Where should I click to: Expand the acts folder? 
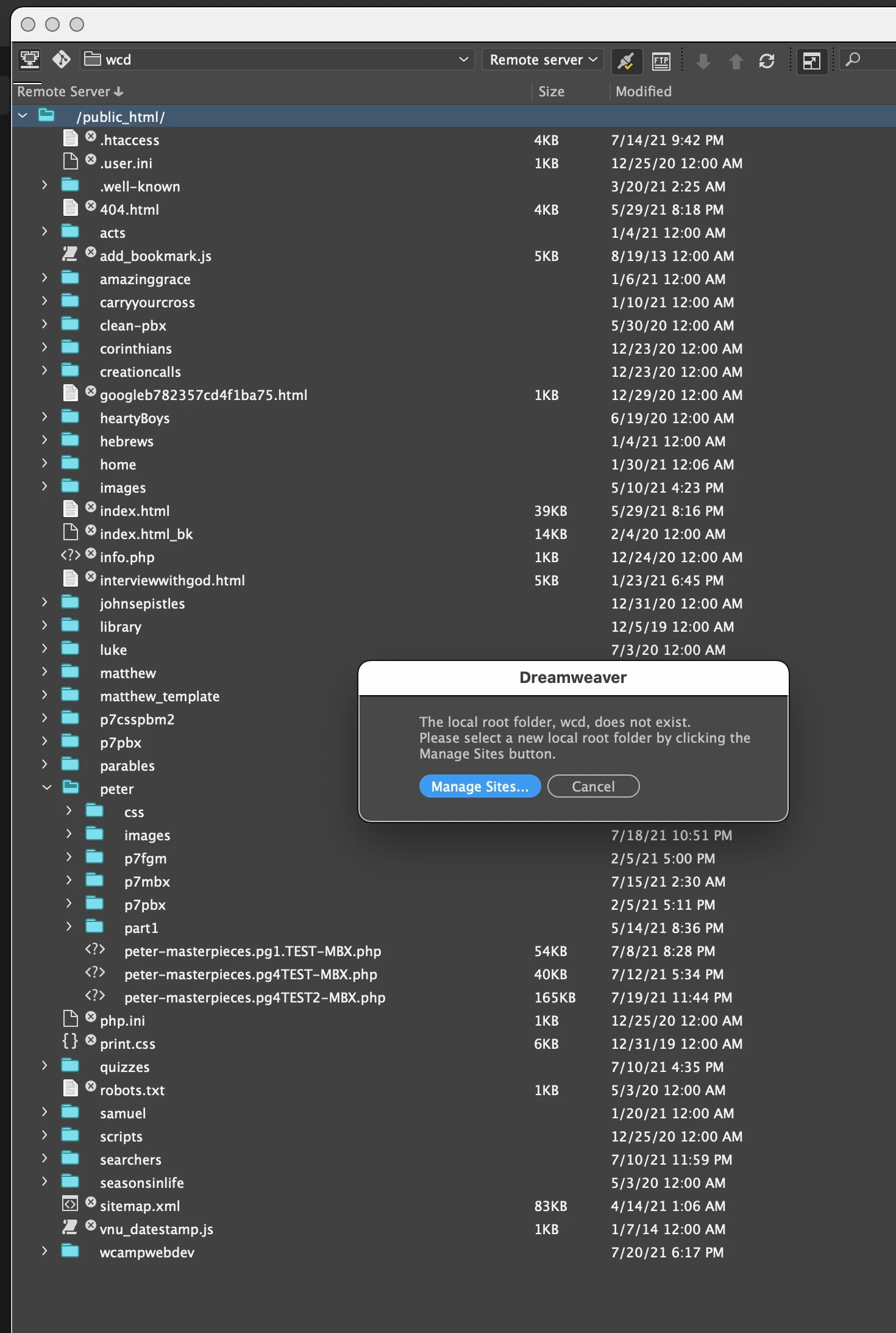point(44,231)
